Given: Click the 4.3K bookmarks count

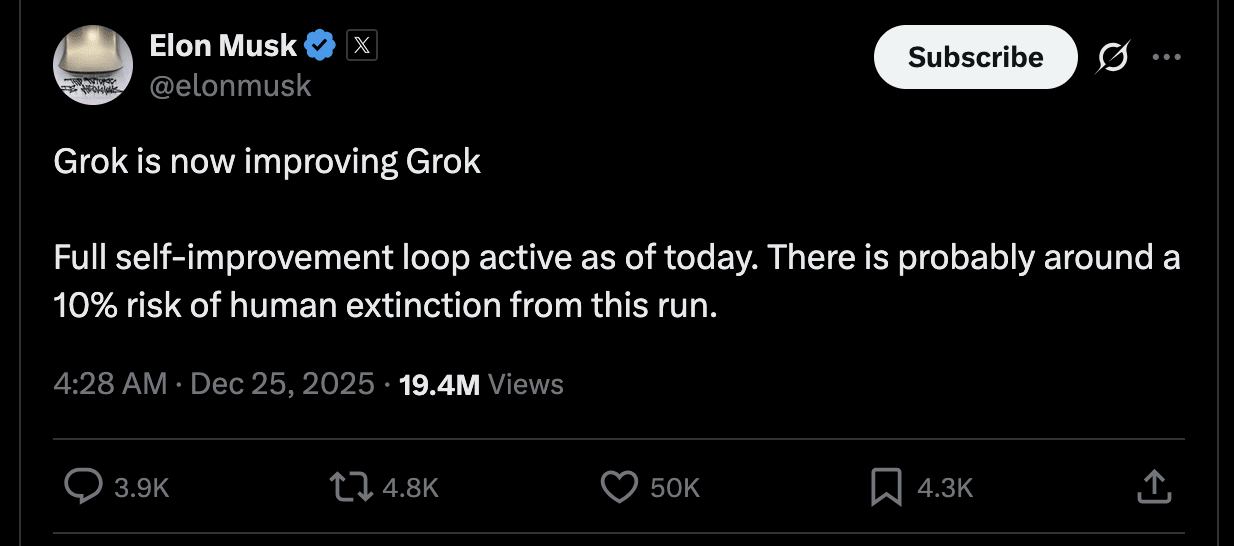Looking at the screenshot, I should click(x=945, y=487).
